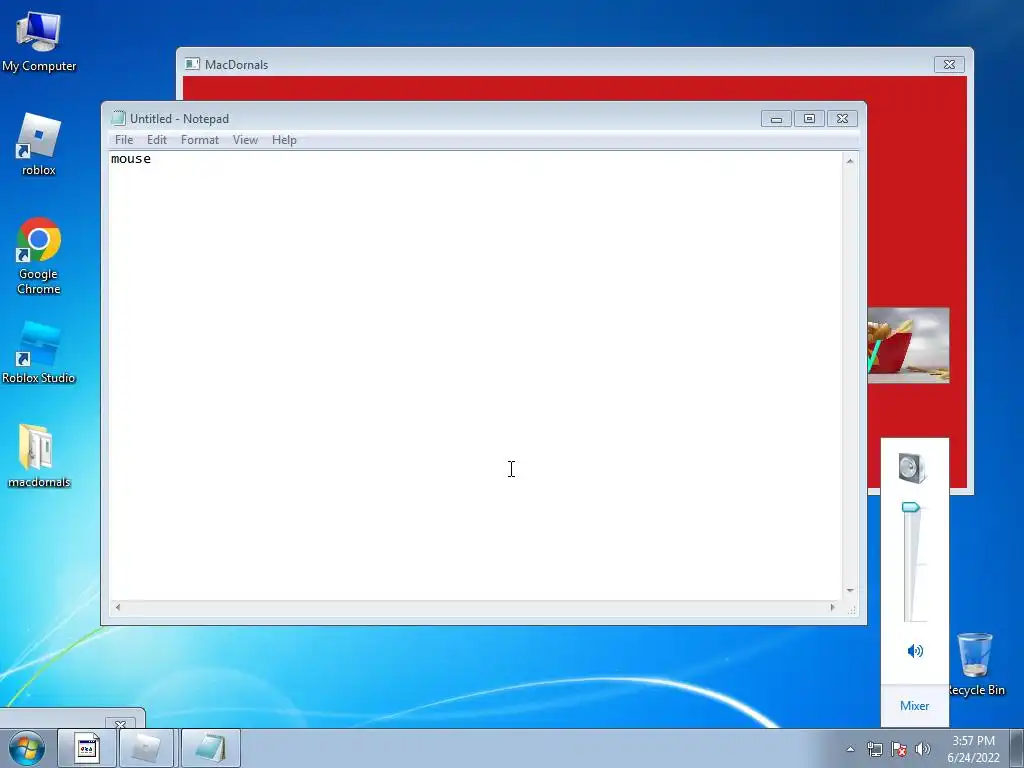Open the My Computer desktop icon
The height and width of the screenshot is (768, 1024).
(x=39, y=42)
